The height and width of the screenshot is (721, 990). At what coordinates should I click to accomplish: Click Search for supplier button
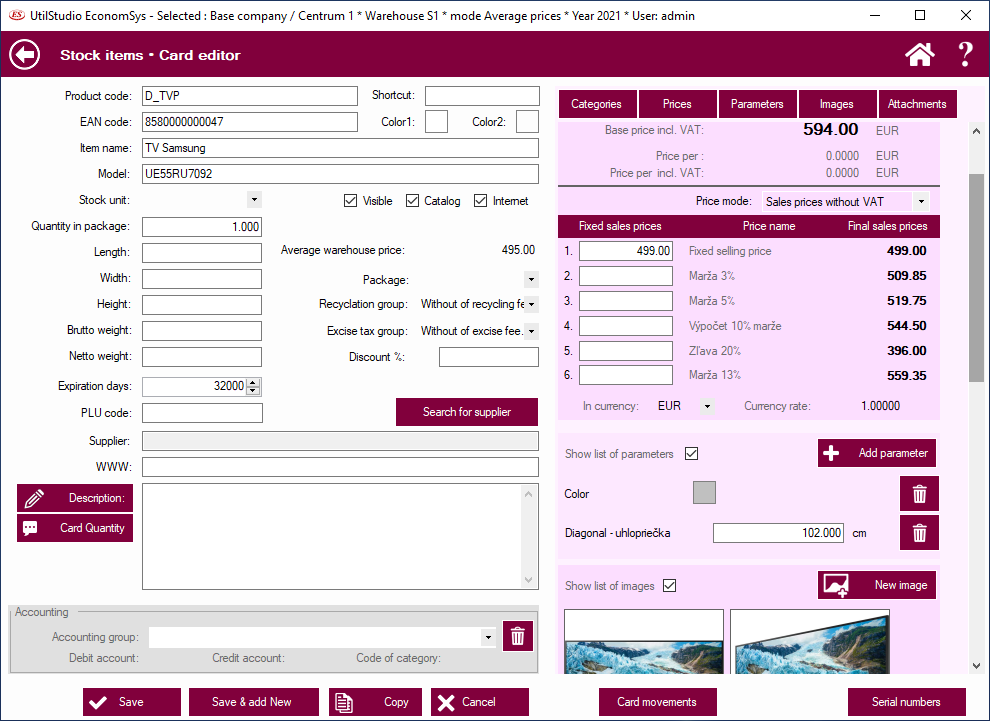[x=467, y=412]
